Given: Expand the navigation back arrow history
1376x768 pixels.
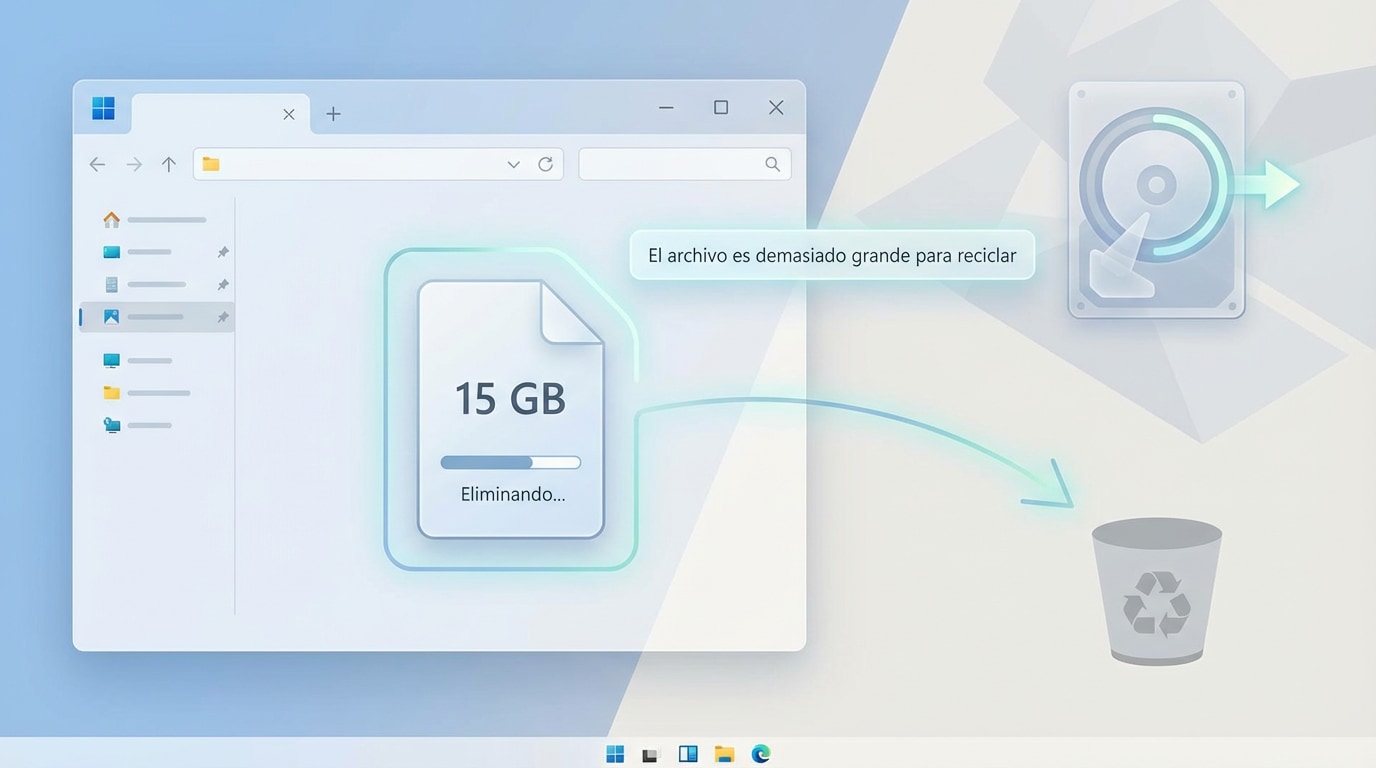Looking at the screenshot, I should click(97, 164).
